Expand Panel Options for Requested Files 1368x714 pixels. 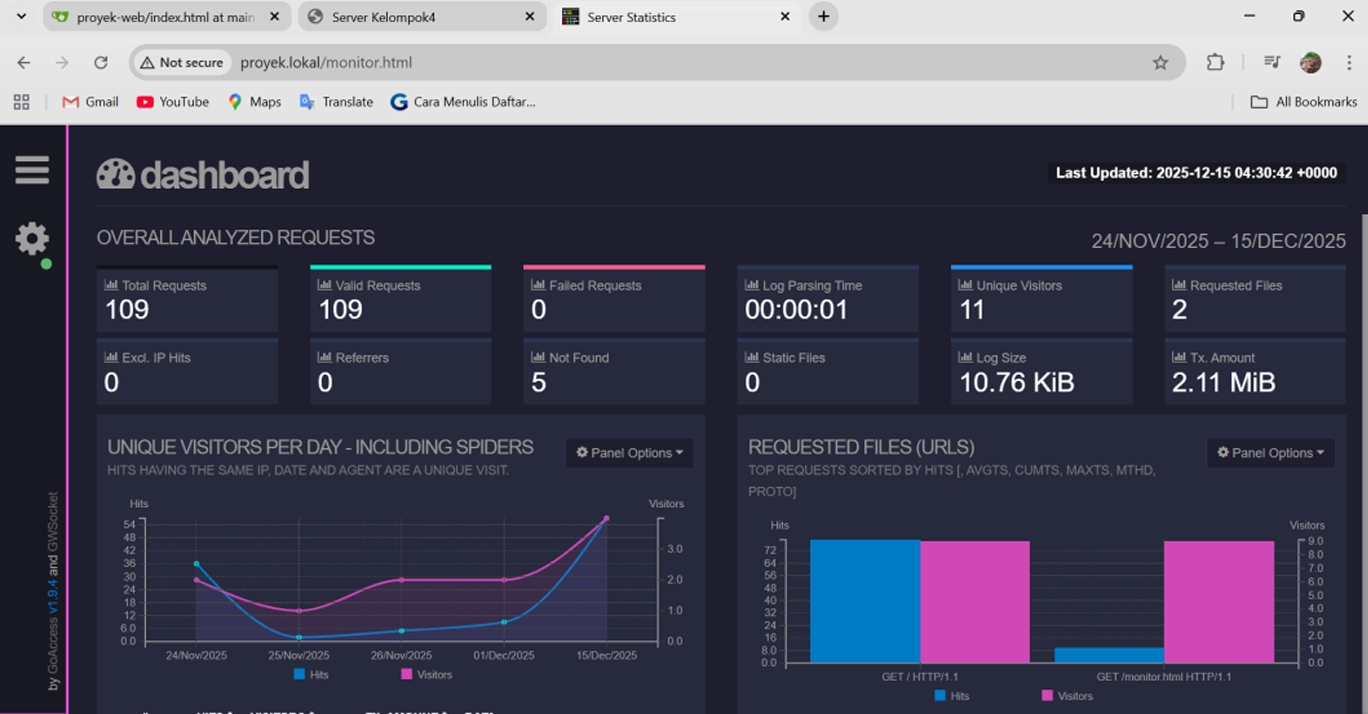click(x=1270, y=453)
